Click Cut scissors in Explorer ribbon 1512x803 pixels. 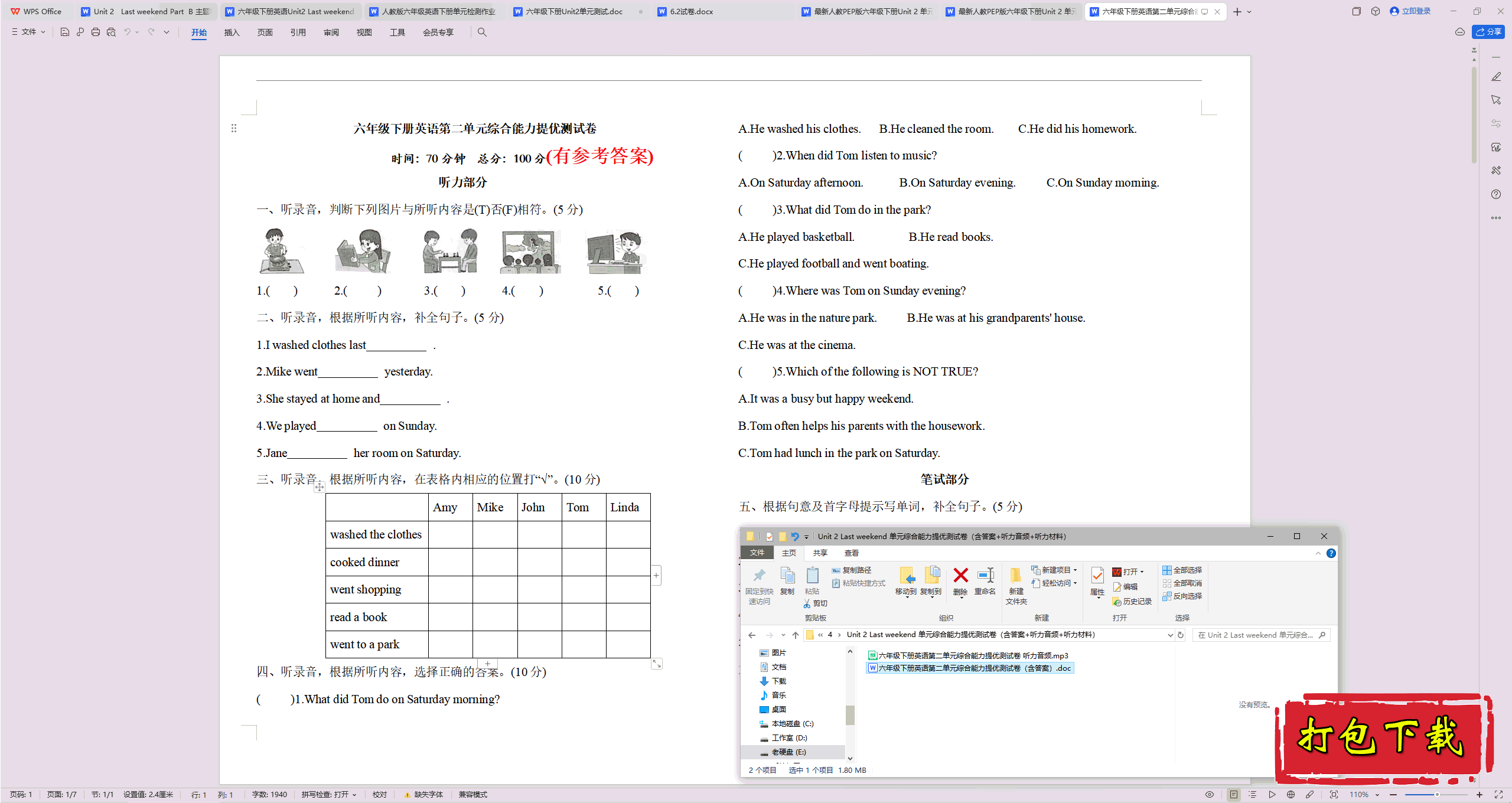[815, 603]
